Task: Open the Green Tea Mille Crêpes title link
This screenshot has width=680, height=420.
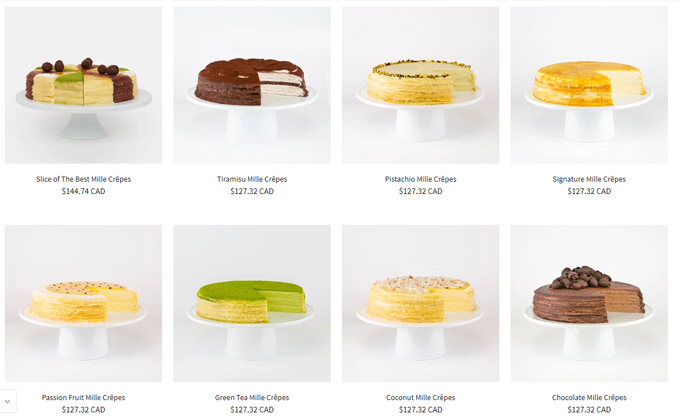Action: 252,397
